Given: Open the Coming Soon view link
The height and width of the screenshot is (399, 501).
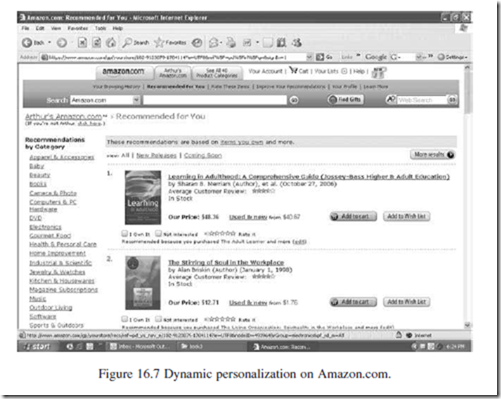Looking at the screenshot, I should [x=203, y=155].
